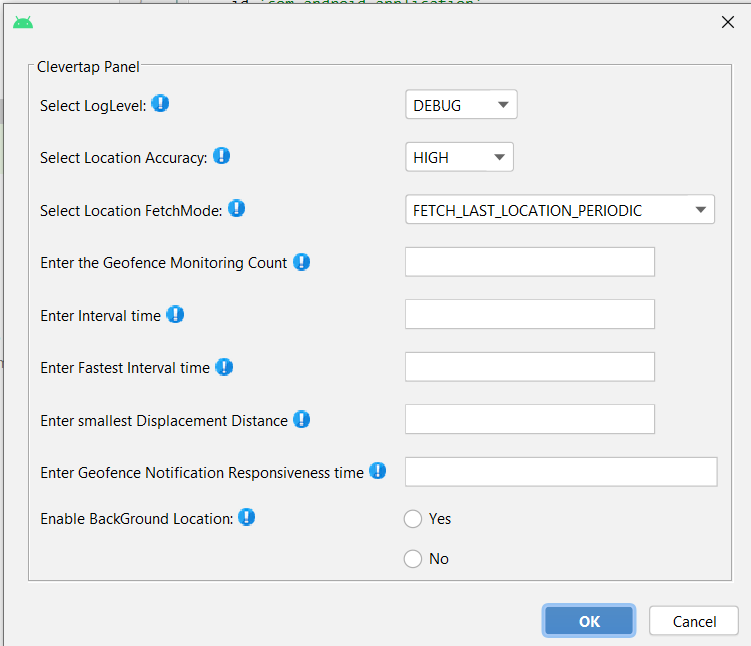Focus the smallest Displacement Distance field
This screenshot has height=646, width=751.
coord(530,419)
